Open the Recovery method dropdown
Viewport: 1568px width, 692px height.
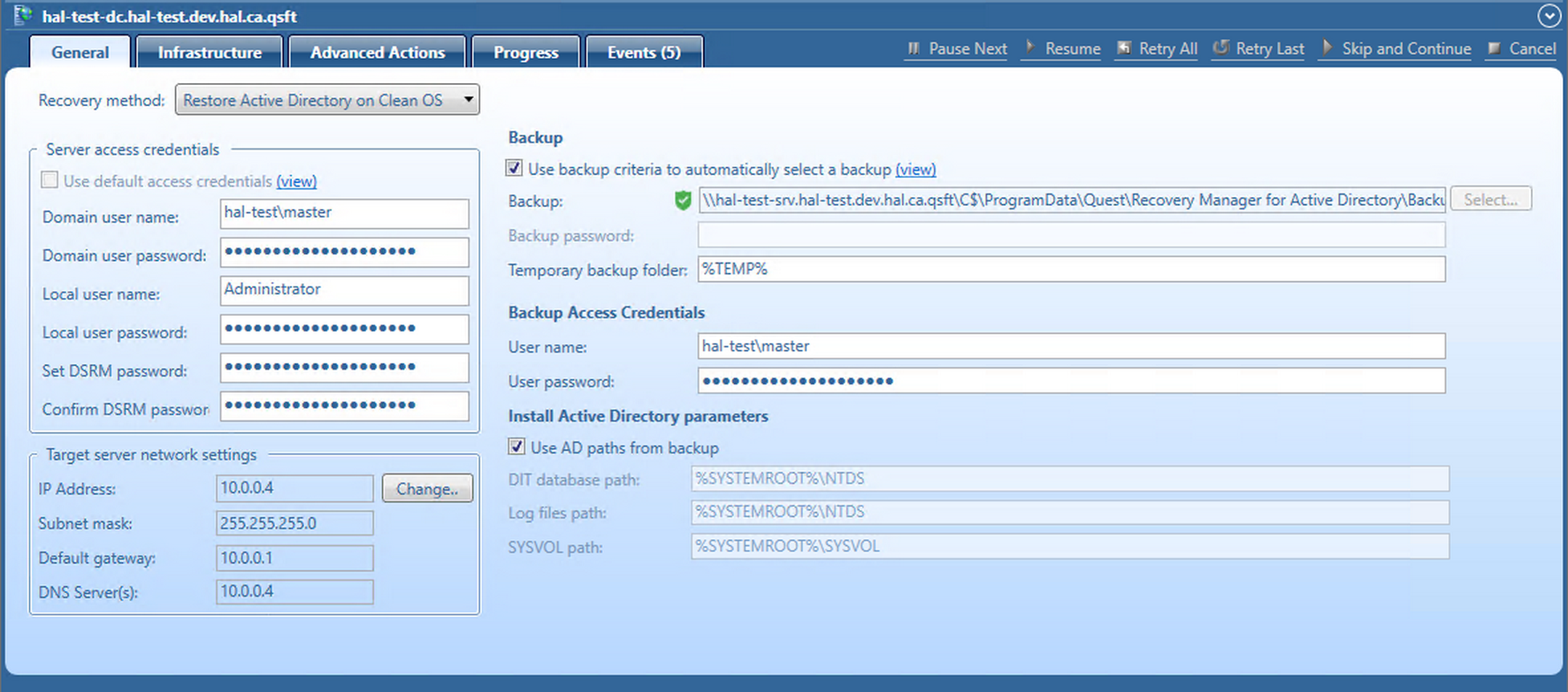coord(468,100)
